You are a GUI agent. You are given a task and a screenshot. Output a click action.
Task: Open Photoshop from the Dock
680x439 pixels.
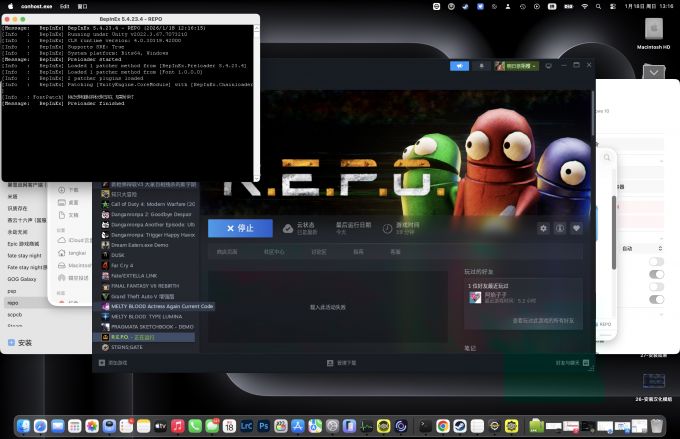(263, 426)
